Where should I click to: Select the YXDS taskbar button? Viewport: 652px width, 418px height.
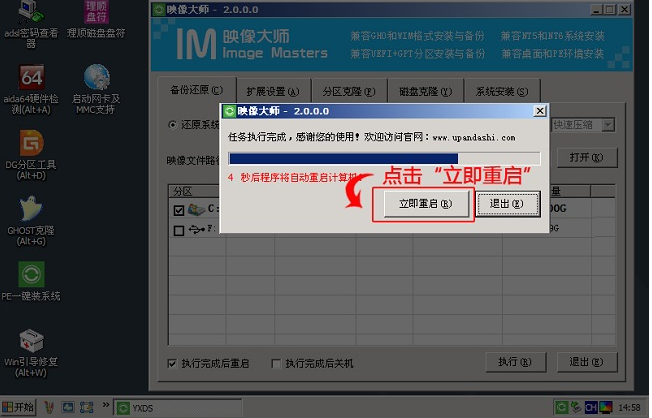[178, 408]
